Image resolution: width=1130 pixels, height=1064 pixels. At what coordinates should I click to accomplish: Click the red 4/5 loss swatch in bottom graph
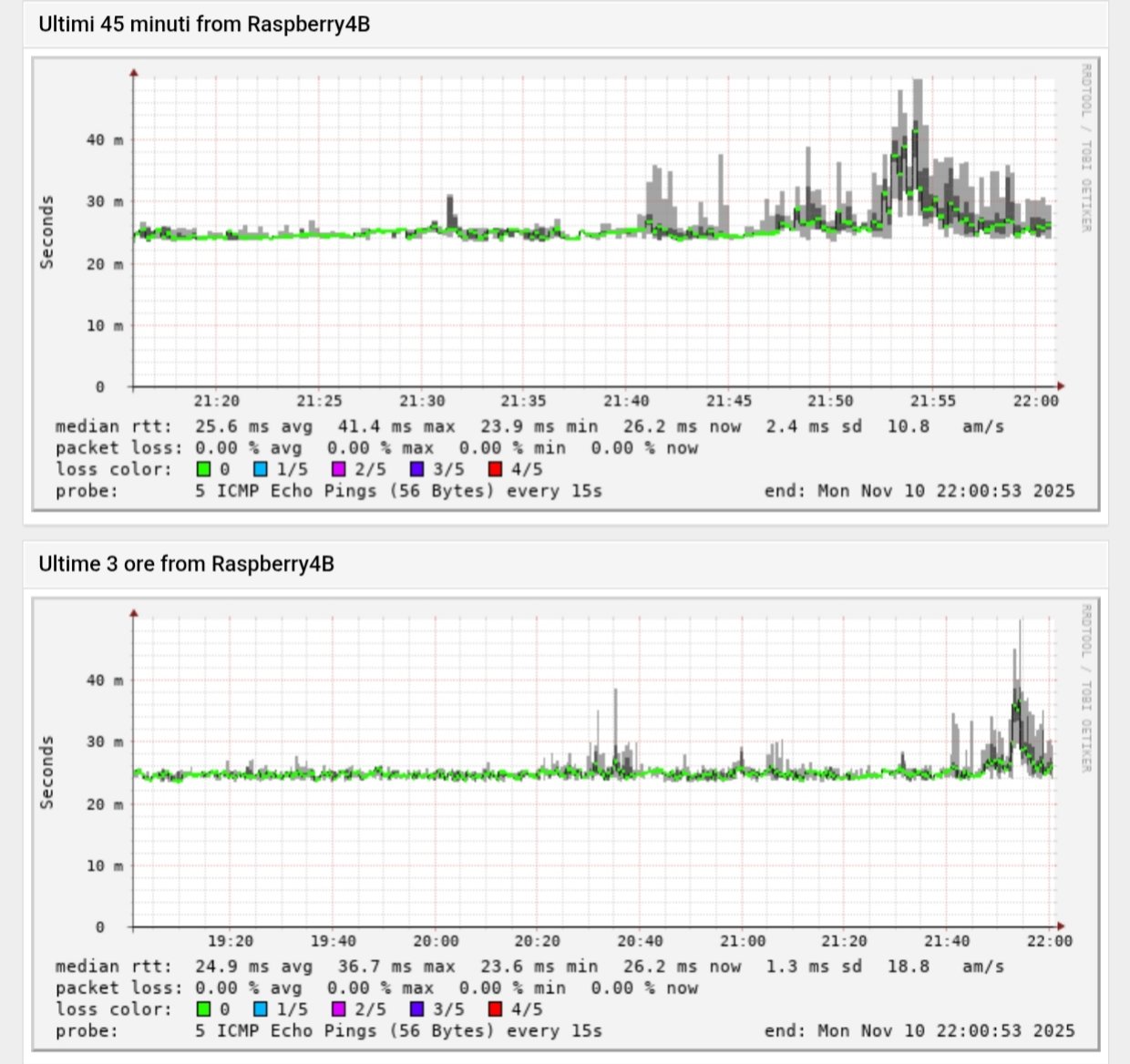496,1009
